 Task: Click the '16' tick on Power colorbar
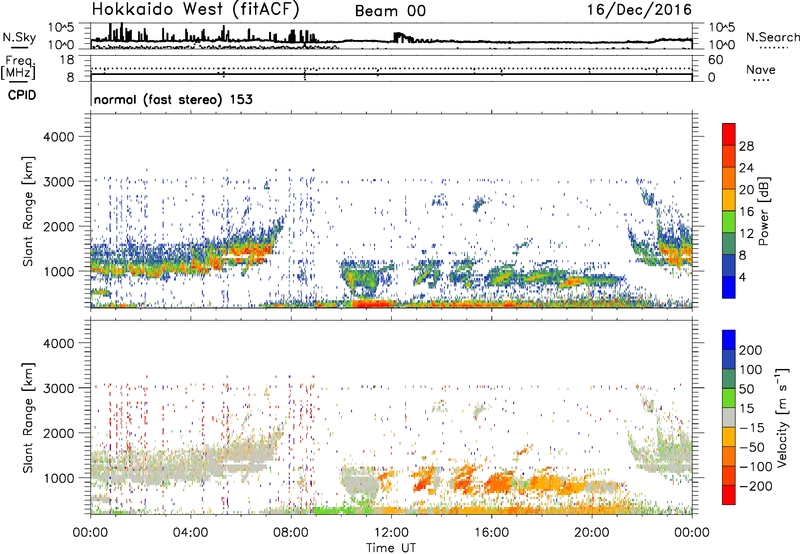coord(746,212)
